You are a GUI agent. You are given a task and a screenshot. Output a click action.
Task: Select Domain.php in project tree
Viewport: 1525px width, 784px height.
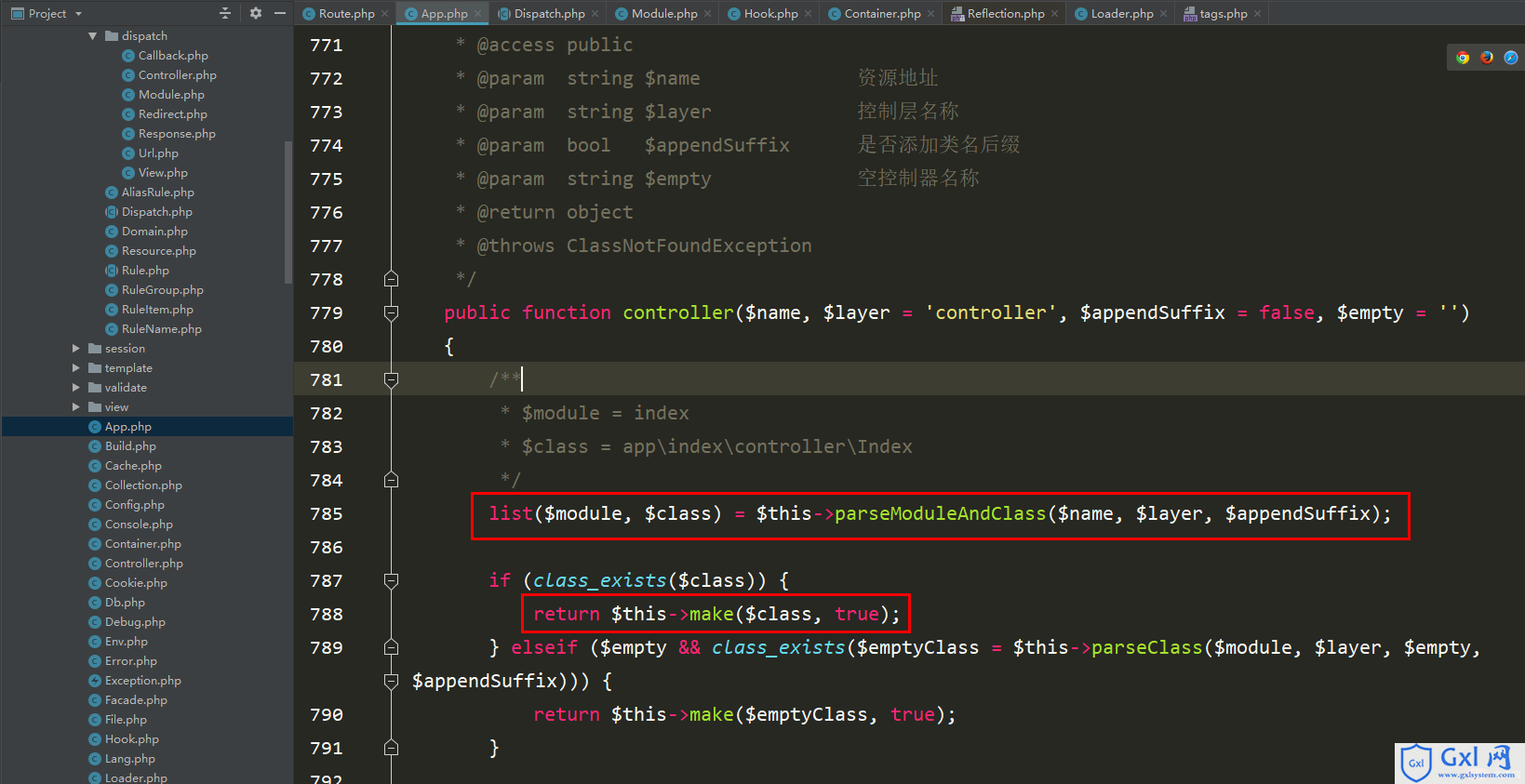click(x=154, y=232)
